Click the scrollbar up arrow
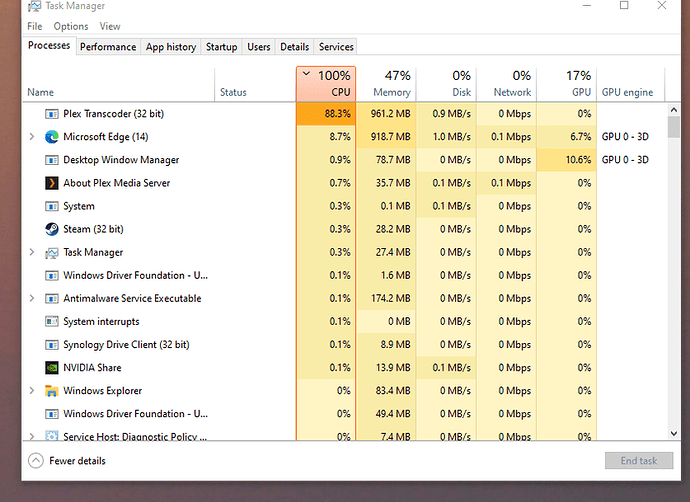Image resolution: width=690 pixels, height=502 pixels. coord(674,109)
